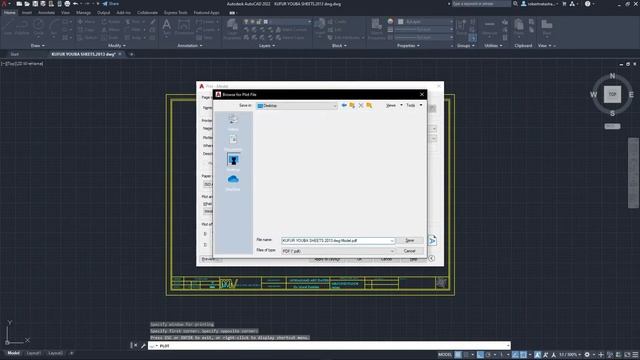Image resolution: width=640 pixels, height=360 pixels.
Task: Click the command line customize wrench icon
Action: (x=143, y=346)
